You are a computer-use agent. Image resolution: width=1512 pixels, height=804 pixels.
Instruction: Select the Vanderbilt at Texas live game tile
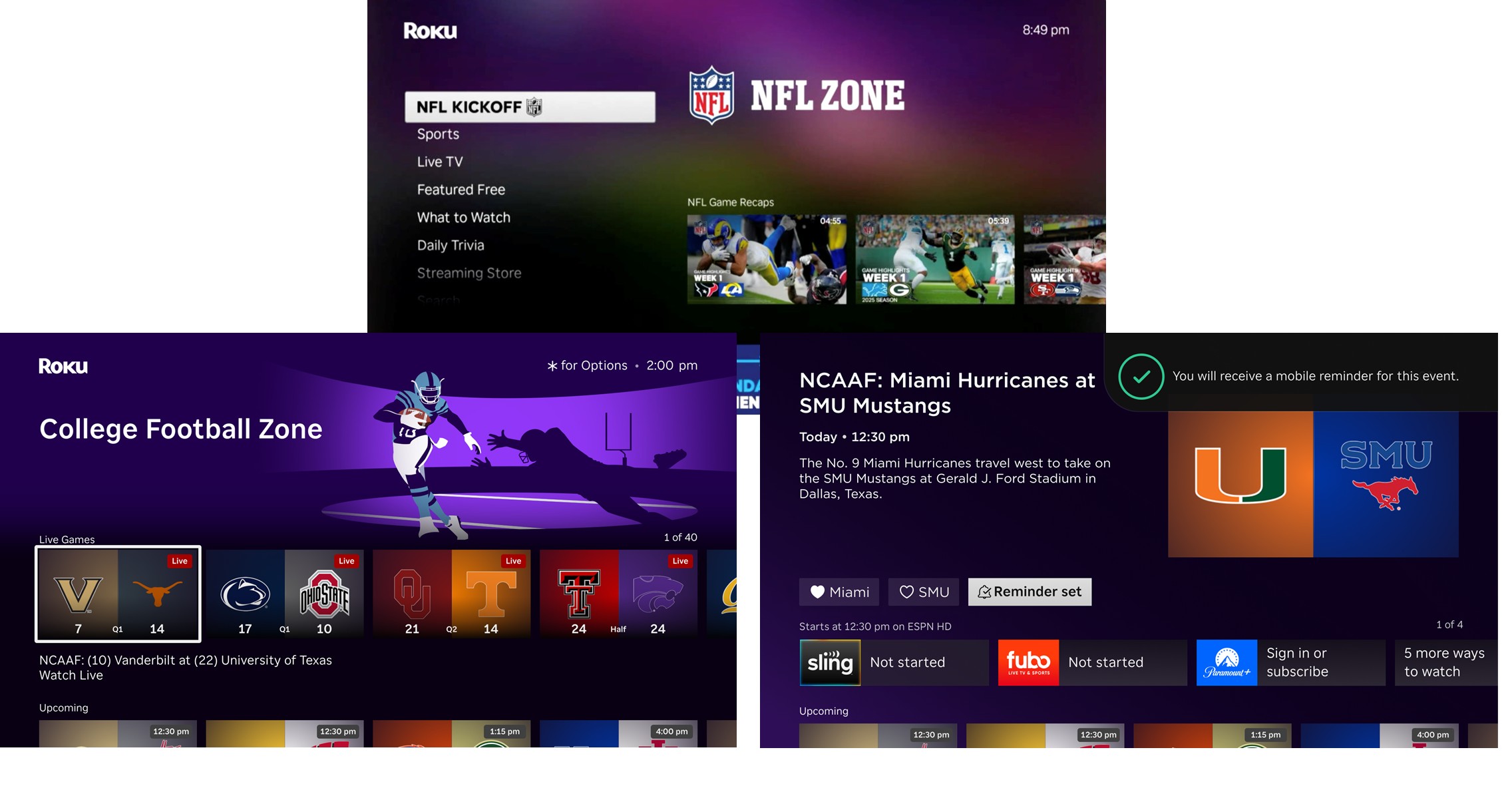(118, 594)
